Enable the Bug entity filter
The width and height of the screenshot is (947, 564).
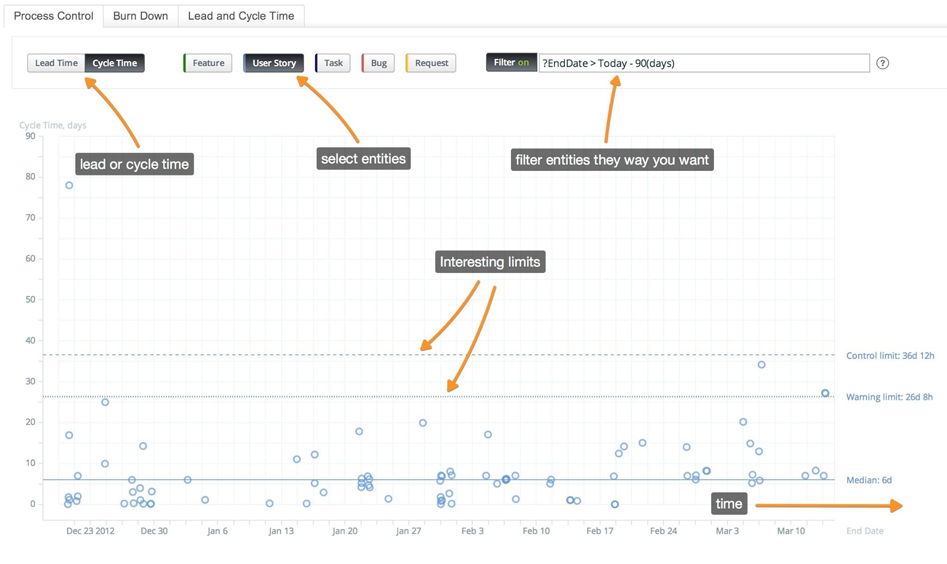coord(378,63)
